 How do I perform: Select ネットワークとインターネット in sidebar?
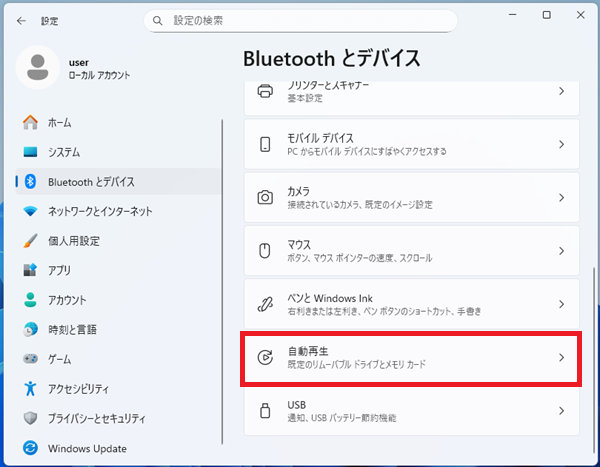(118, 211)
